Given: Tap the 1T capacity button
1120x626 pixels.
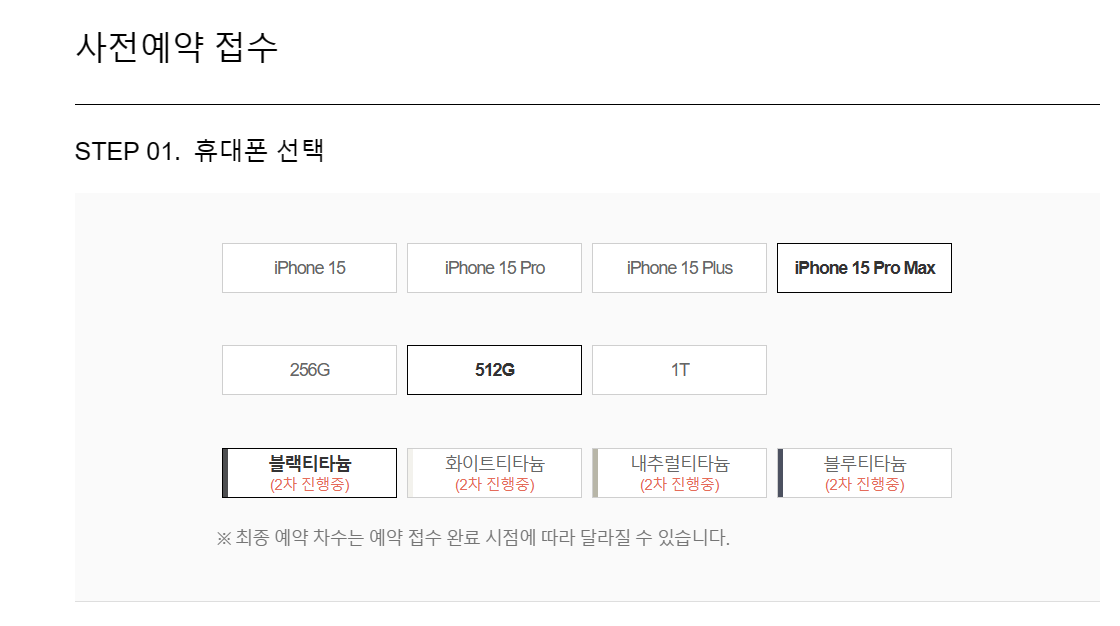Looking at the screenshot, I should pyautogui.click(x=679, y=369).
